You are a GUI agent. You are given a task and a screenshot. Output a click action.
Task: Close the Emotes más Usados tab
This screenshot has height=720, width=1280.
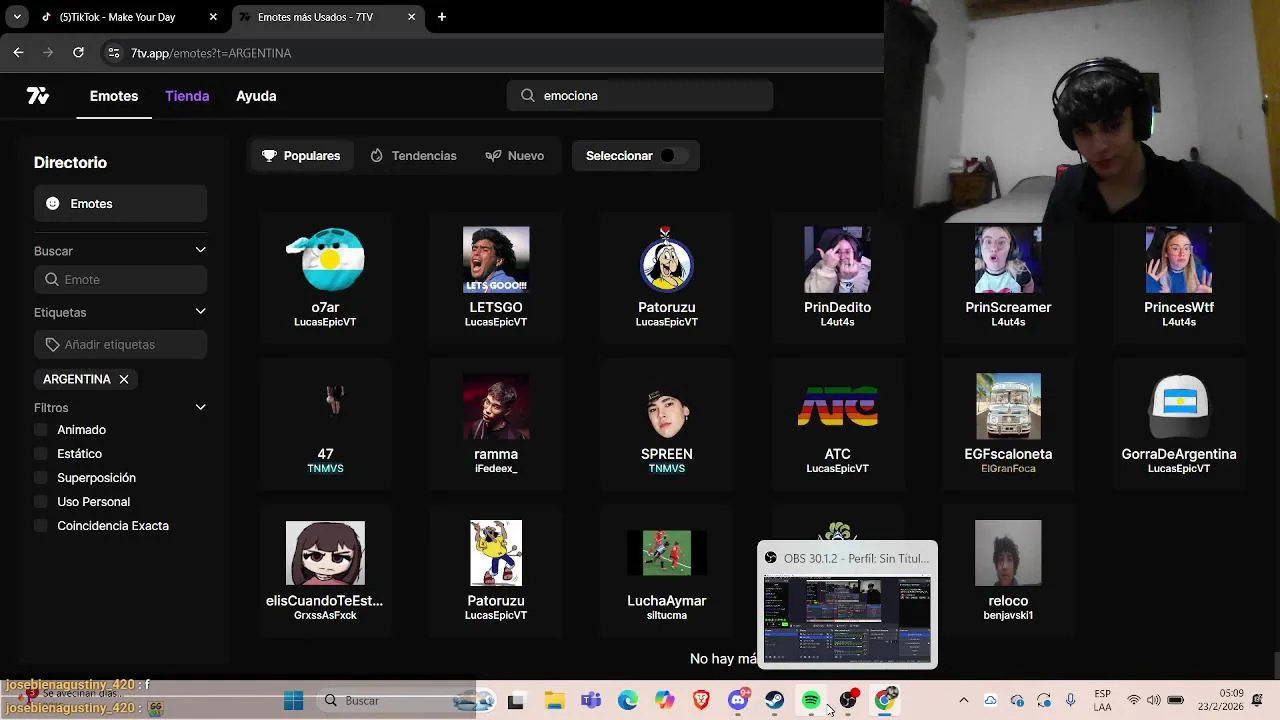click(x=412, y=17)
